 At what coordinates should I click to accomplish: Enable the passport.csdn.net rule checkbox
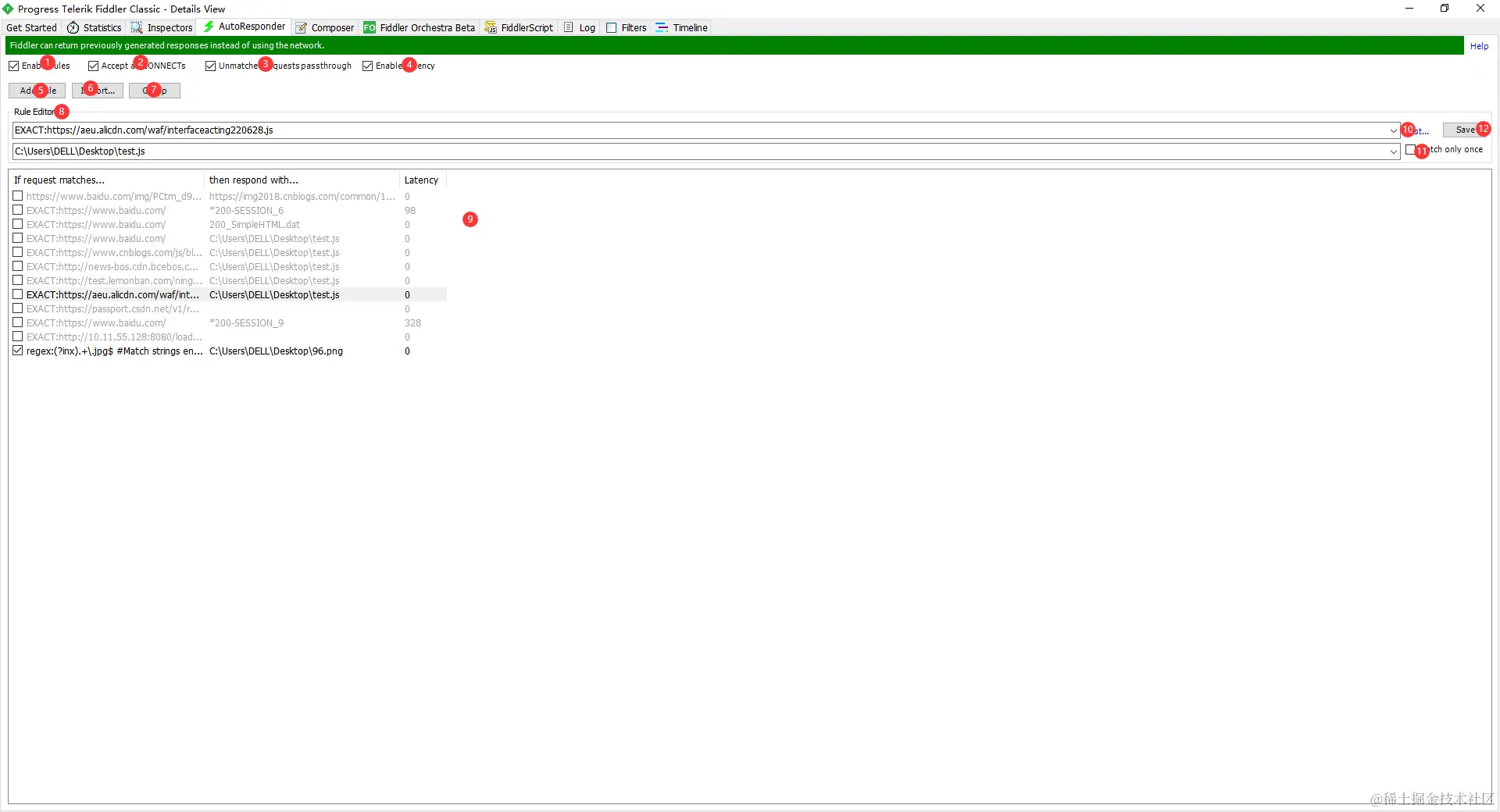click(18, 309)
